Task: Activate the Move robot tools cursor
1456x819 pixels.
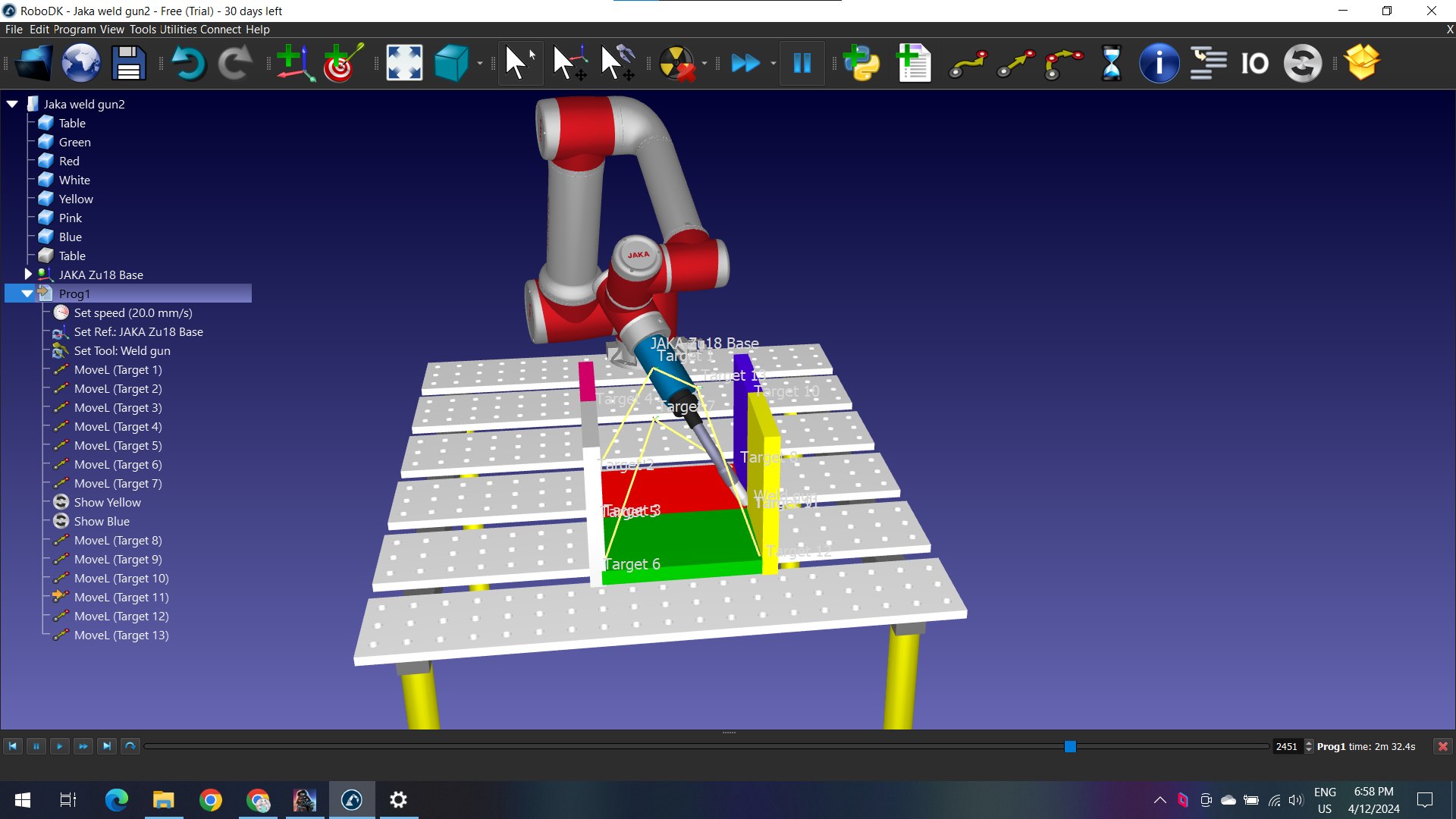Action: 617,63
